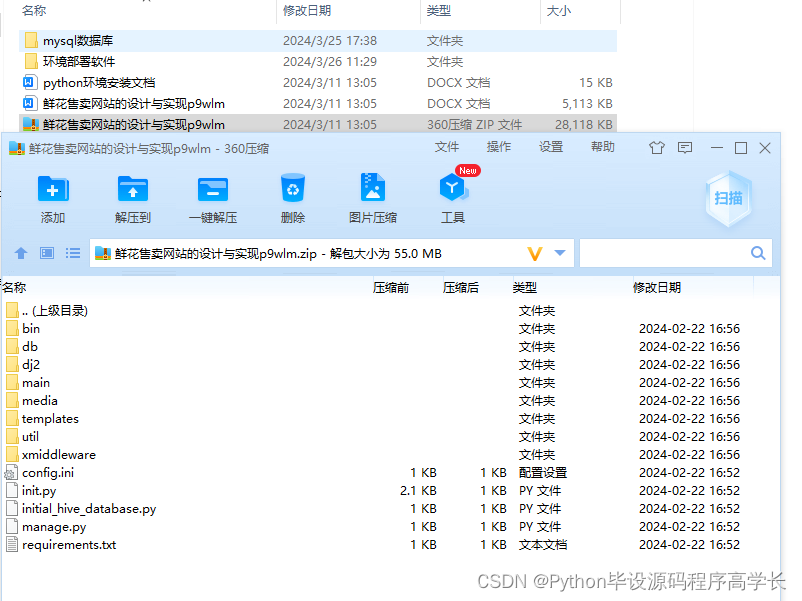802x601 pixels.
Task: Click the 删除 (Delete) trash icon
Action: [293, 188]
